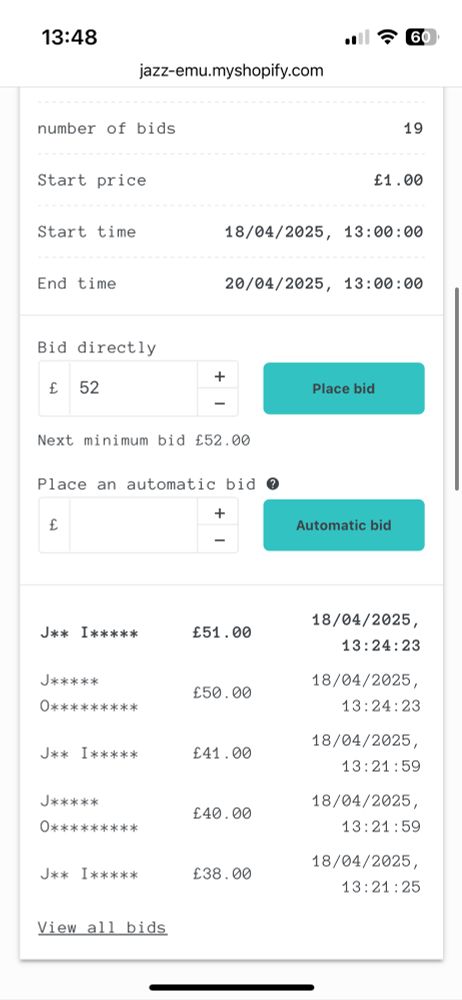Select the £50.00 bid entry
The image size is (462, 1000).
pos(230,693)
